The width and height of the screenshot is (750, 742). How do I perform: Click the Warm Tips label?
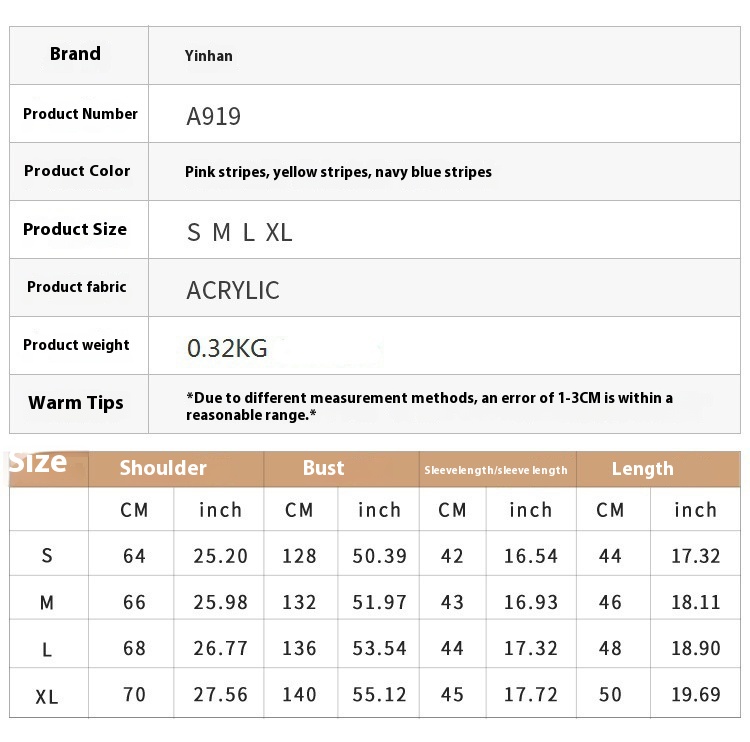[x=76, y=403]
